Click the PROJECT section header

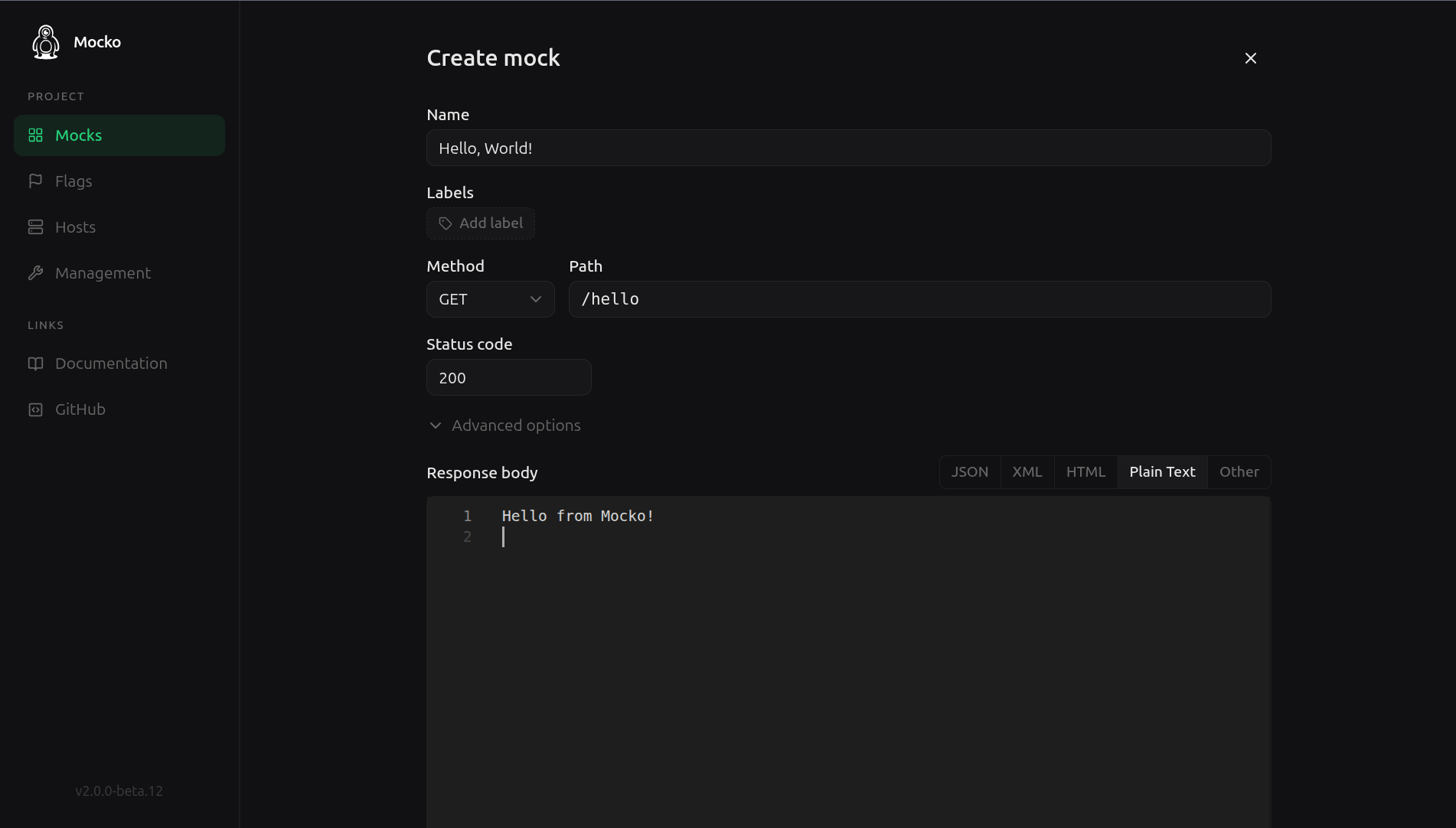click(56, 96)
